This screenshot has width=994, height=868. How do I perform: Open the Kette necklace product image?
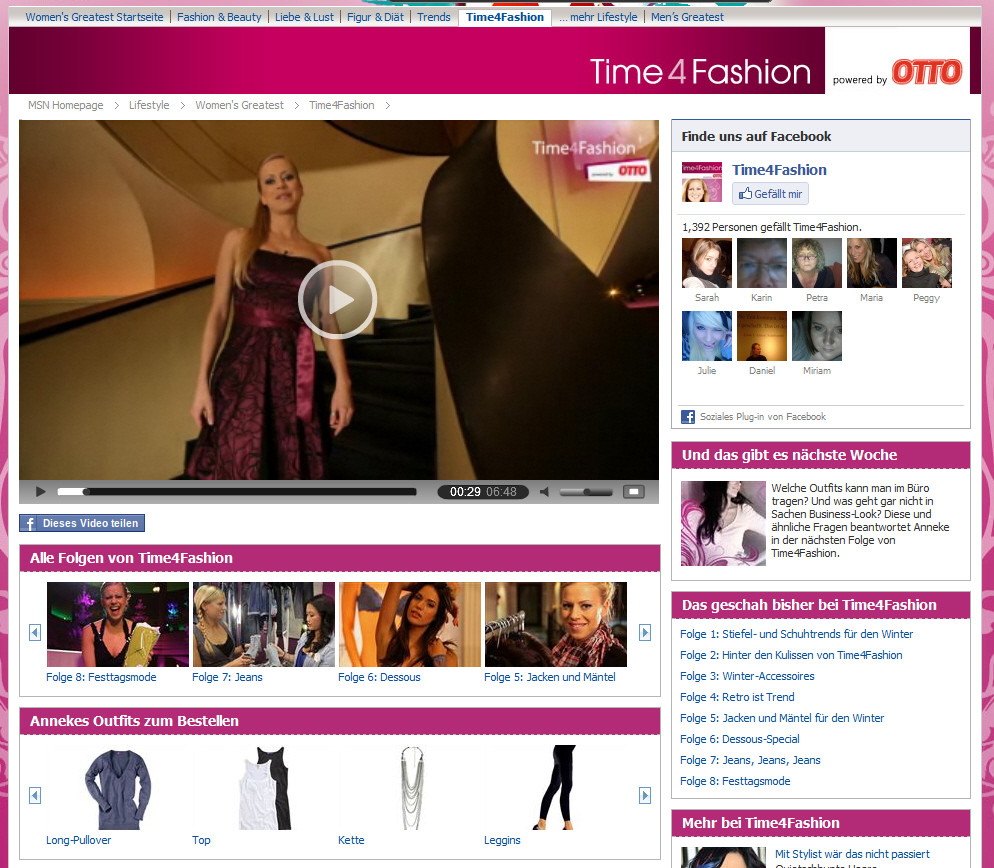pos(411,788)
